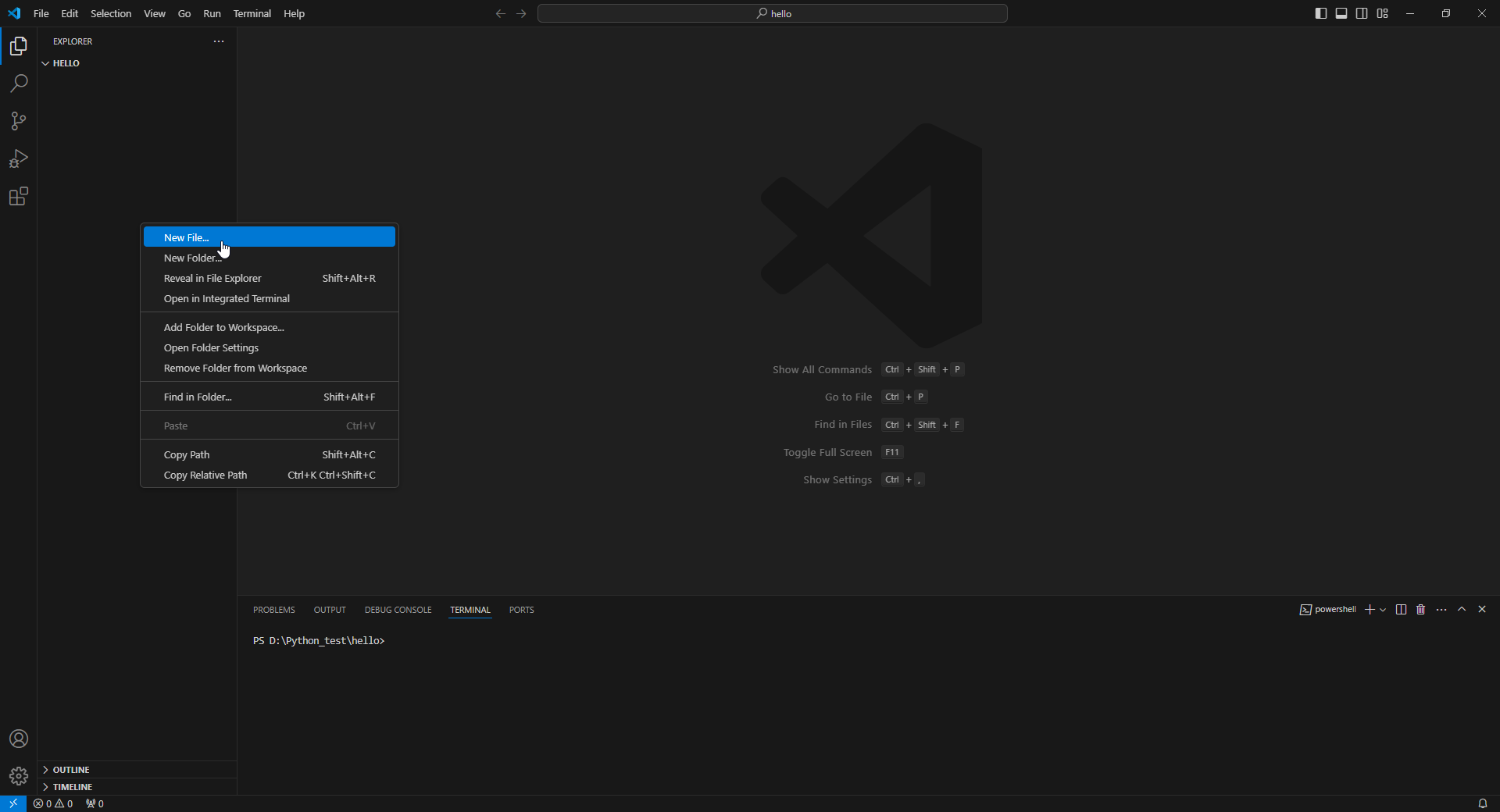Select Find in Folder... entry
1500x812 pixels.
tap(270, 397)
